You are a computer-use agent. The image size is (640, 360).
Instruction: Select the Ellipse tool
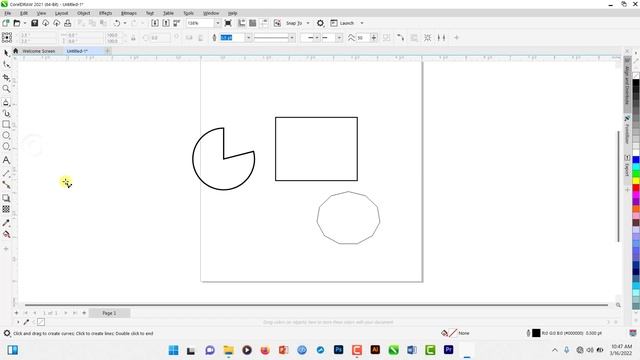click(x=6, y=135)
